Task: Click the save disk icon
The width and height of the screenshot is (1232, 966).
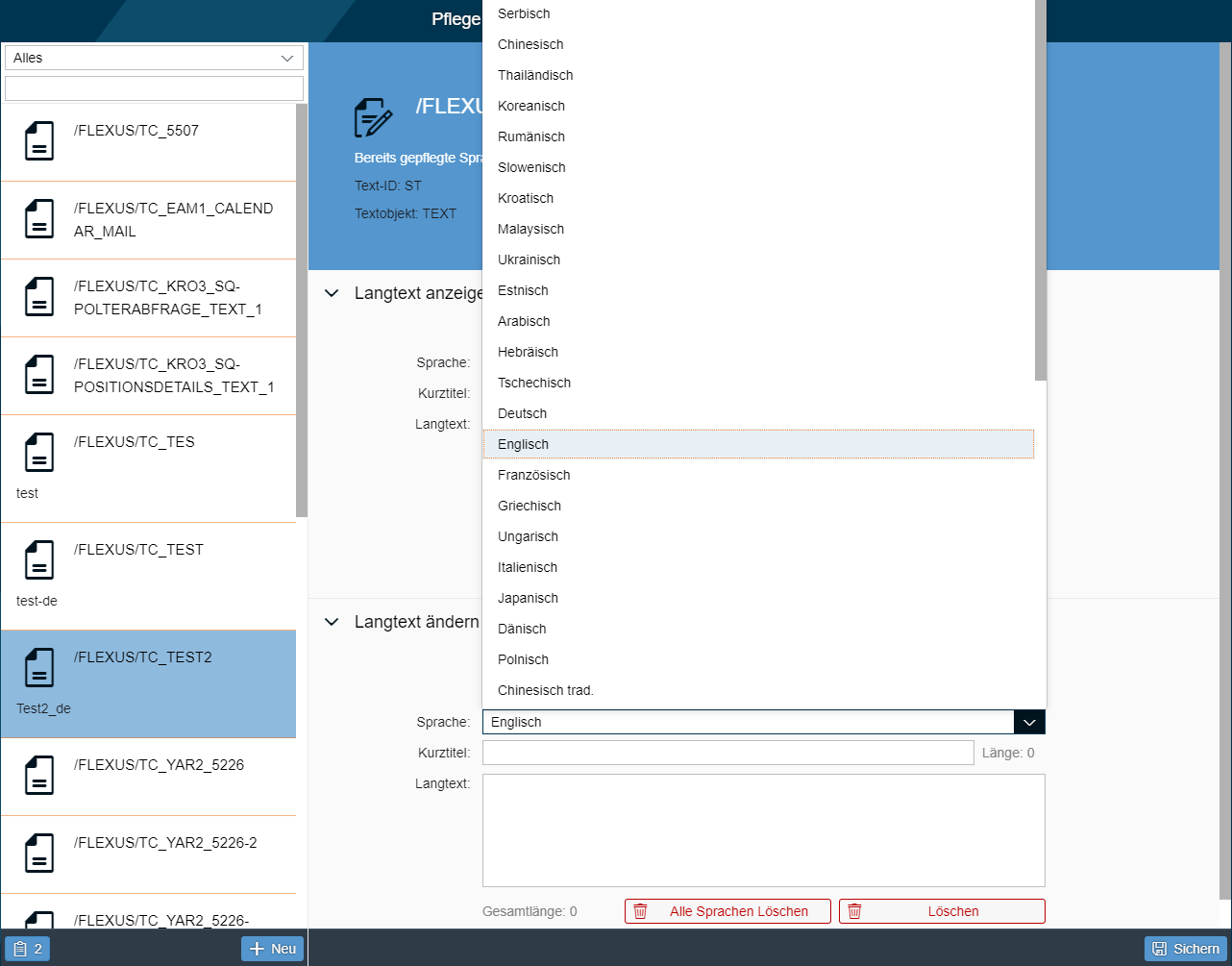Action: (1160, 949)
